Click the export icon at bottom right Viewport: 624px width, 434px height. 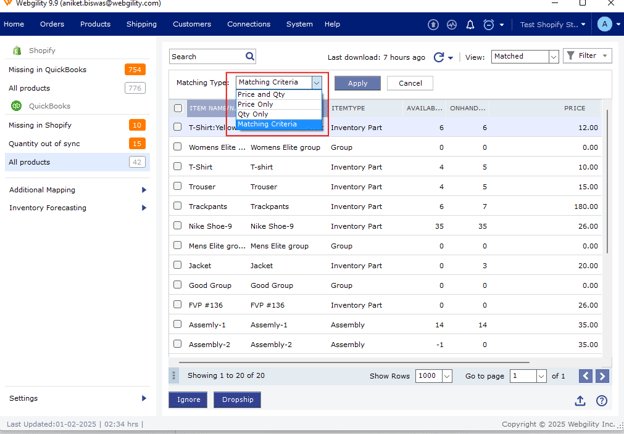(x=581, y=401)
